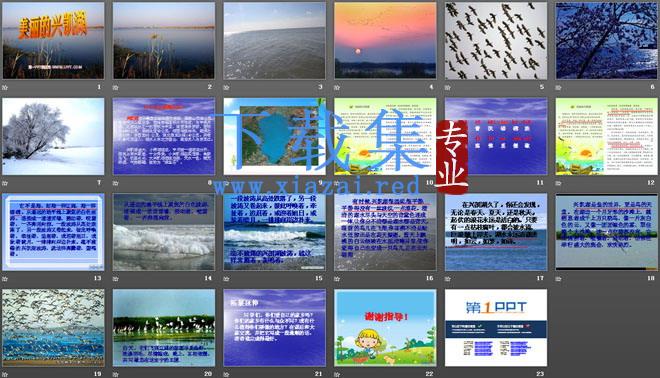Viewport: 660px width, 378px height.
Task: Click the star icon under slide 13
Action: pyautogui.click(x=5, y=279)
